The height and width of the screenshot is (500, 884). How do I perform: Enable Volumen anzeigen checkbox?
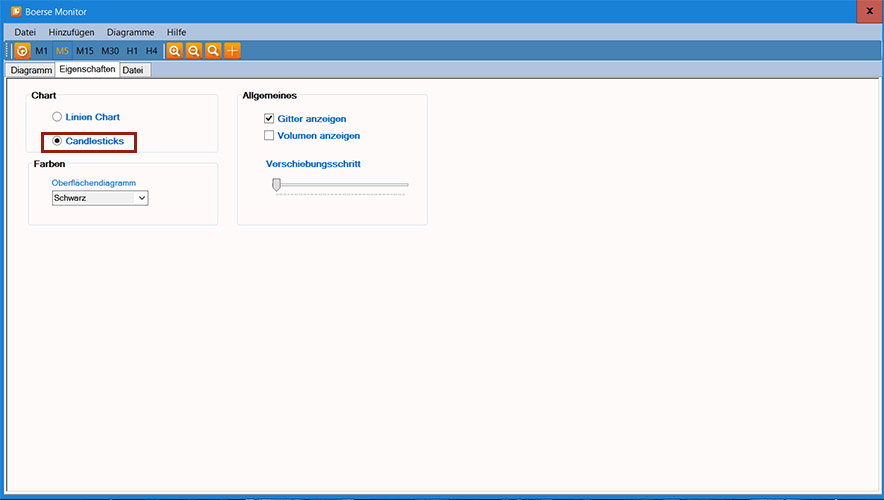269,135
